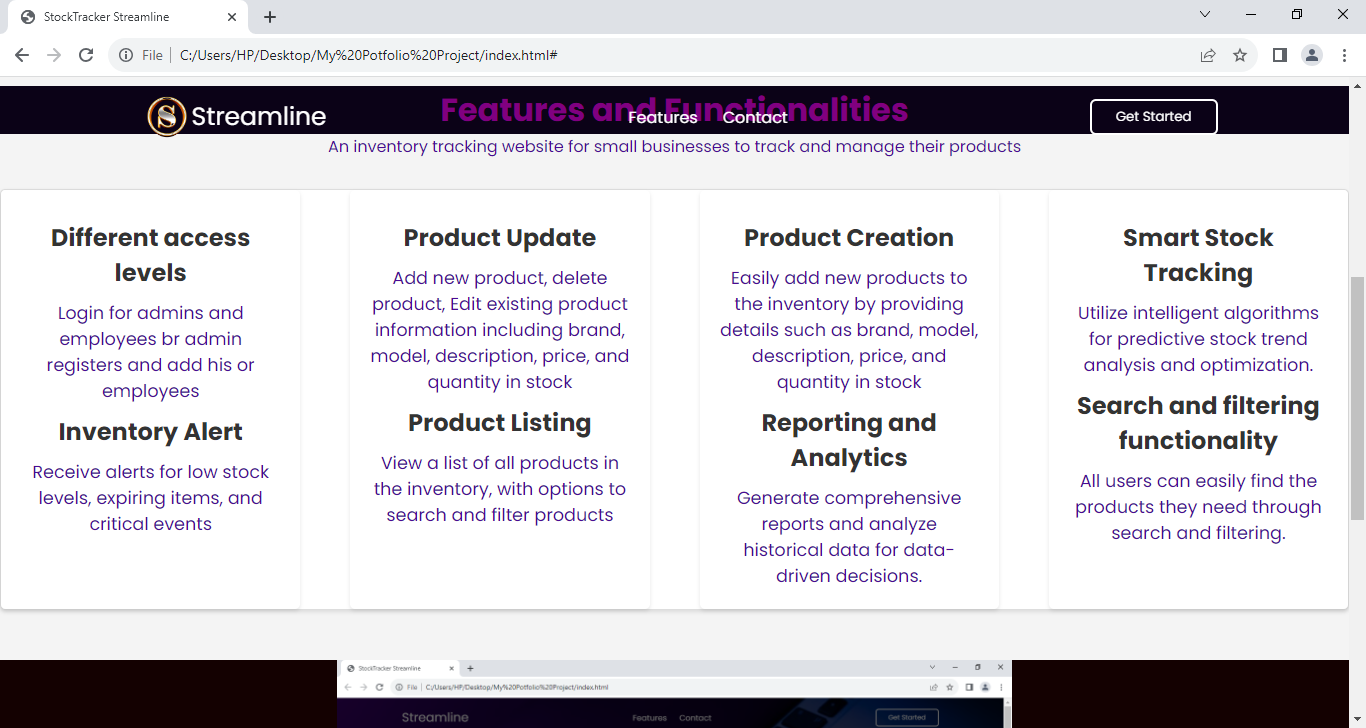Open the Contact navigation link
The height and width of the screenshot is (728, 1366).
[755, 118]
